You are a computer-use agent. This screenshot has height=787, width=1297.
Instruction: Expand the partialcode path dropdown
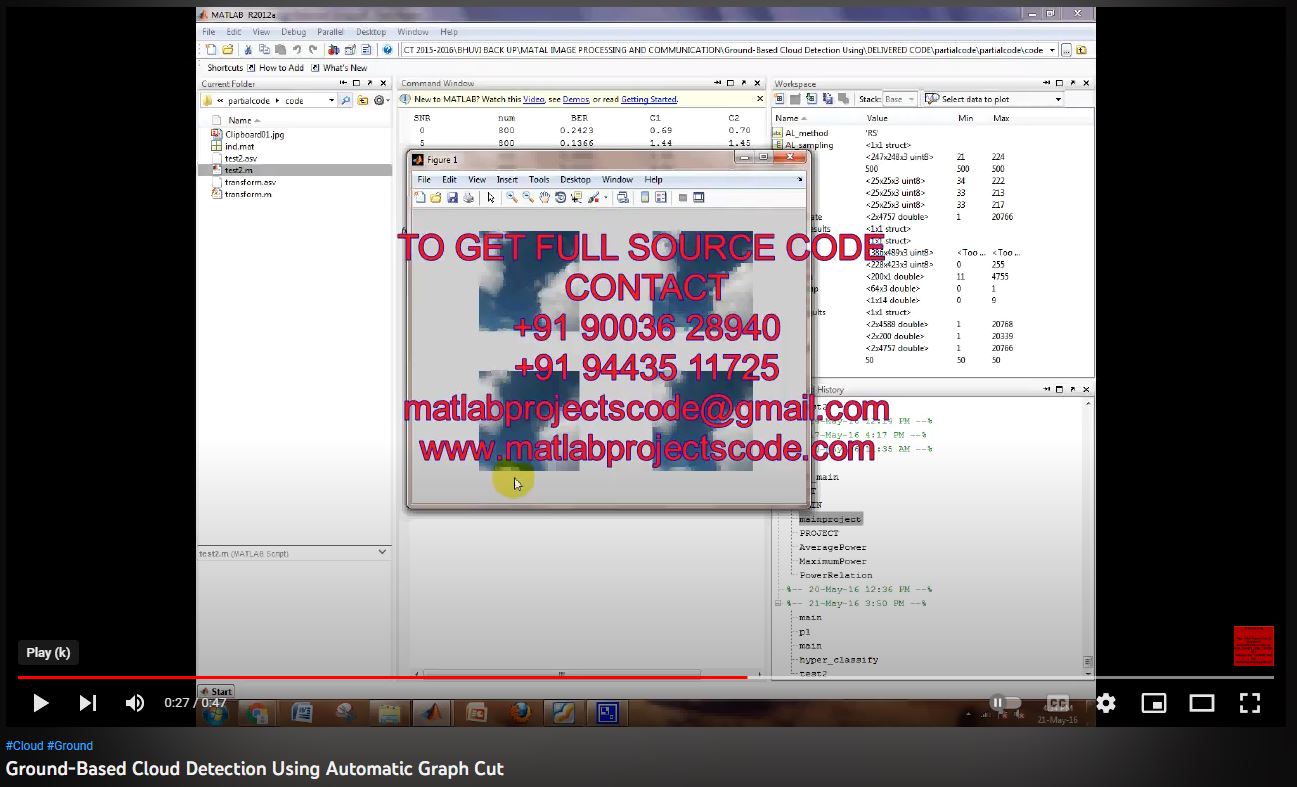click(331, 101)
